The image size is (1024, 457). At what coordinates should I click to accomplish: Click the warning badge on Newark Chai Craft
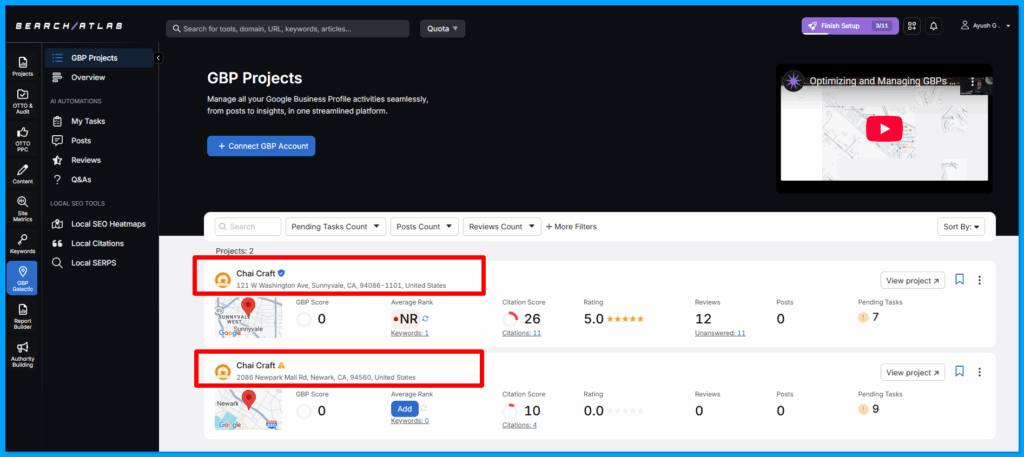(281, 366)
